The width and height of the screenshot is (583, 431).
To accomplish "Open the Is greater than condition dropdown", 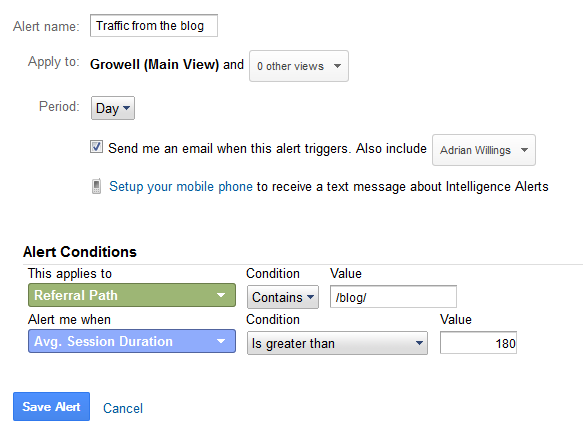I will [x=337, y=343].
